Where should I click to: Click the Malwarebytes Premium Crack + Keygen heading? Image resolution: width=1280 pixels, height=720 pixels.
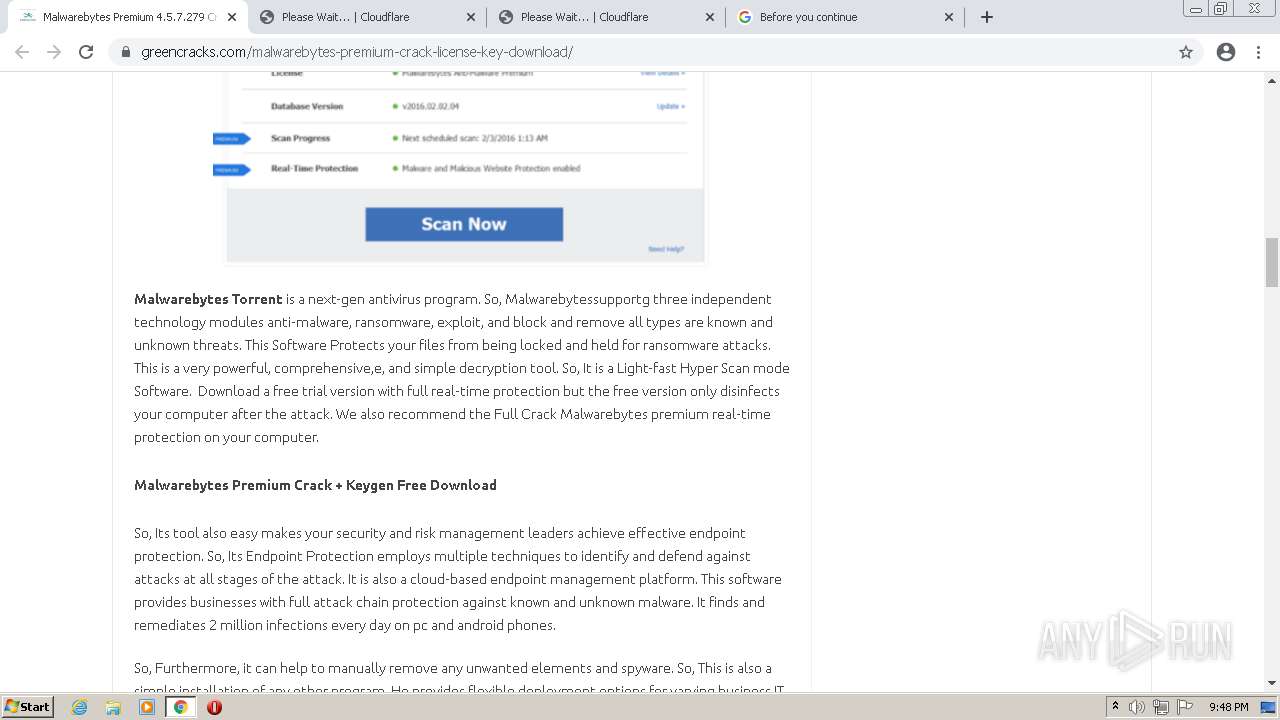click(x=315, y=485)
